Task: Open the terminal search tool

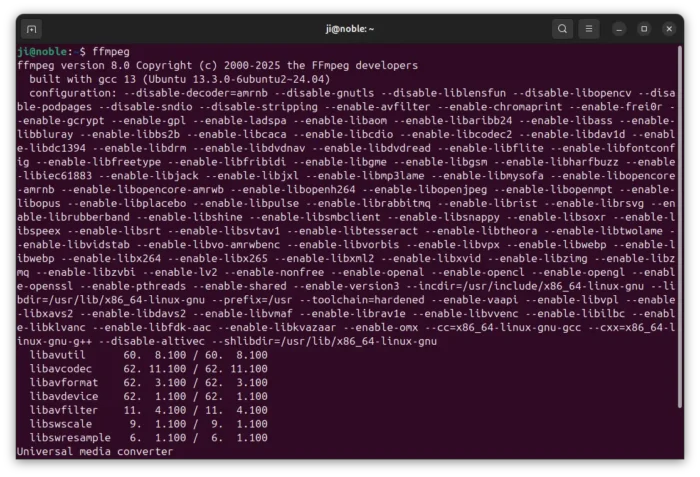Action: [x=562, y=29]
